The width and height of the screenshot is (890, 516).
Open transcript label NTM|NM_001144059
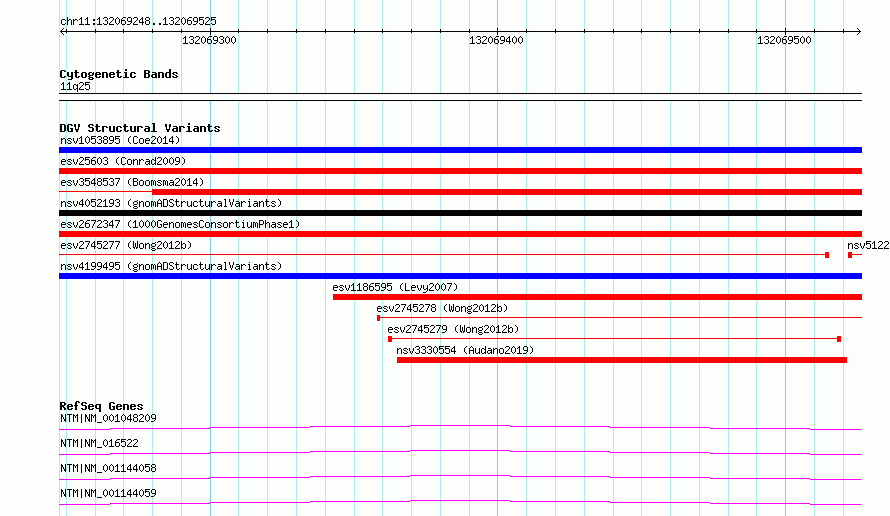pos(108,493)
